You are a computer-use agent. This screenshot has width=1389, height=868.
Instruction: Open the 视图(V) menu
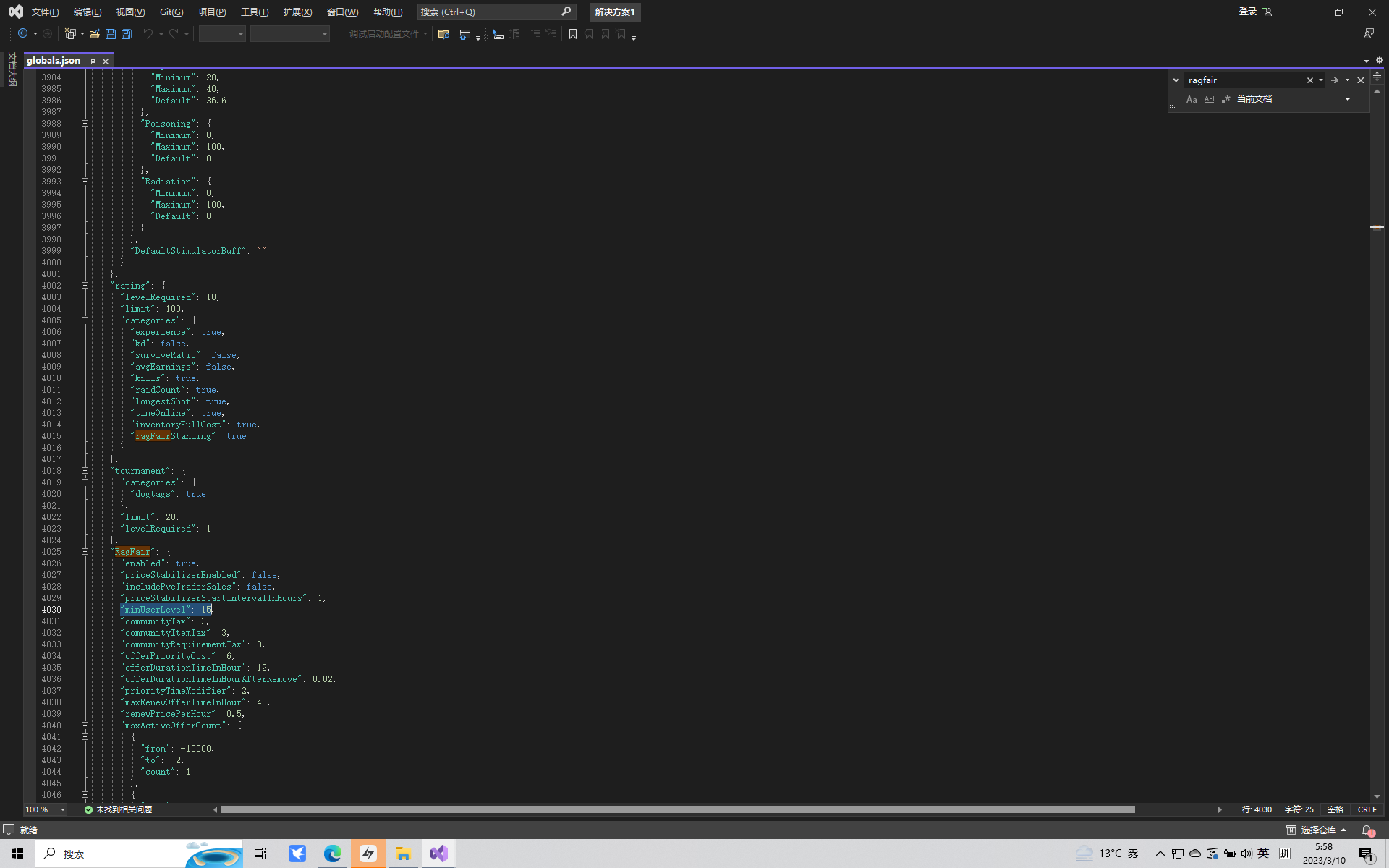pyautogui.click(x=130, y=12)
